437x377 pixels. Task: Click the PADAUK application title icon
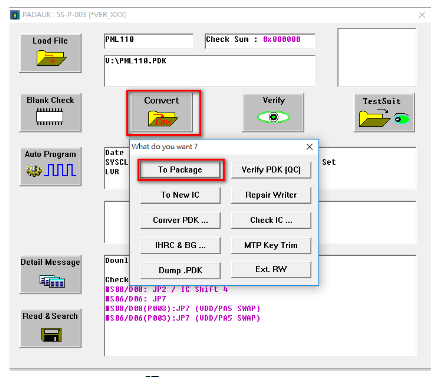pos(15,15)
